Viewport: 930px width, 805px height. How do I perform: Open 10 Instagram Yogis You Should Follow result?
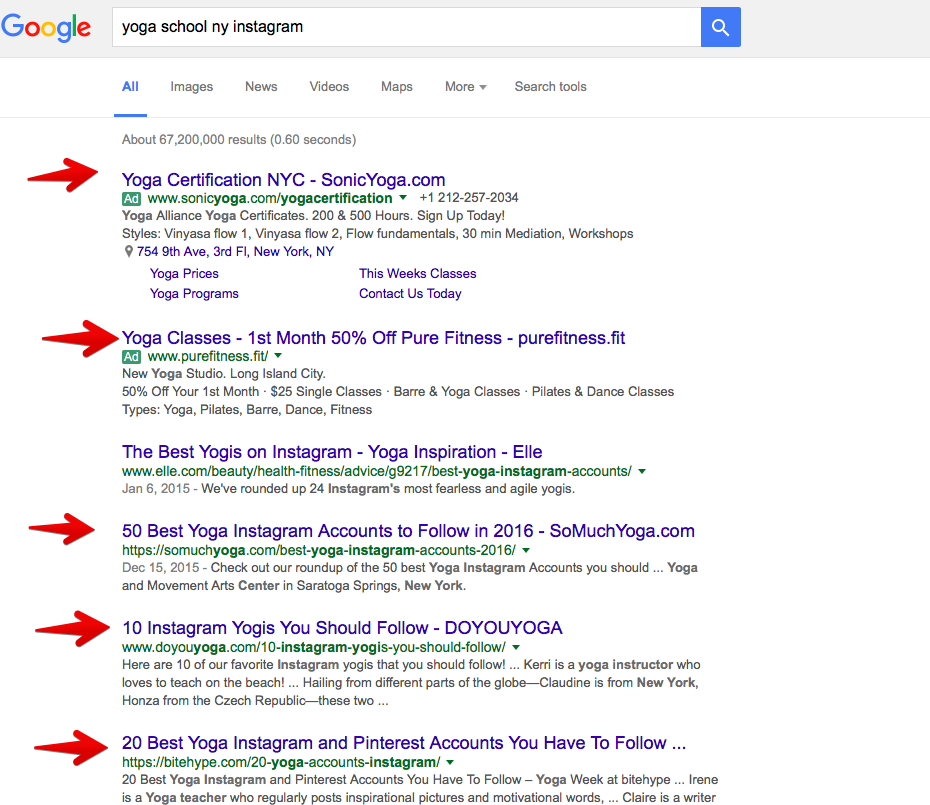[342, 628]
